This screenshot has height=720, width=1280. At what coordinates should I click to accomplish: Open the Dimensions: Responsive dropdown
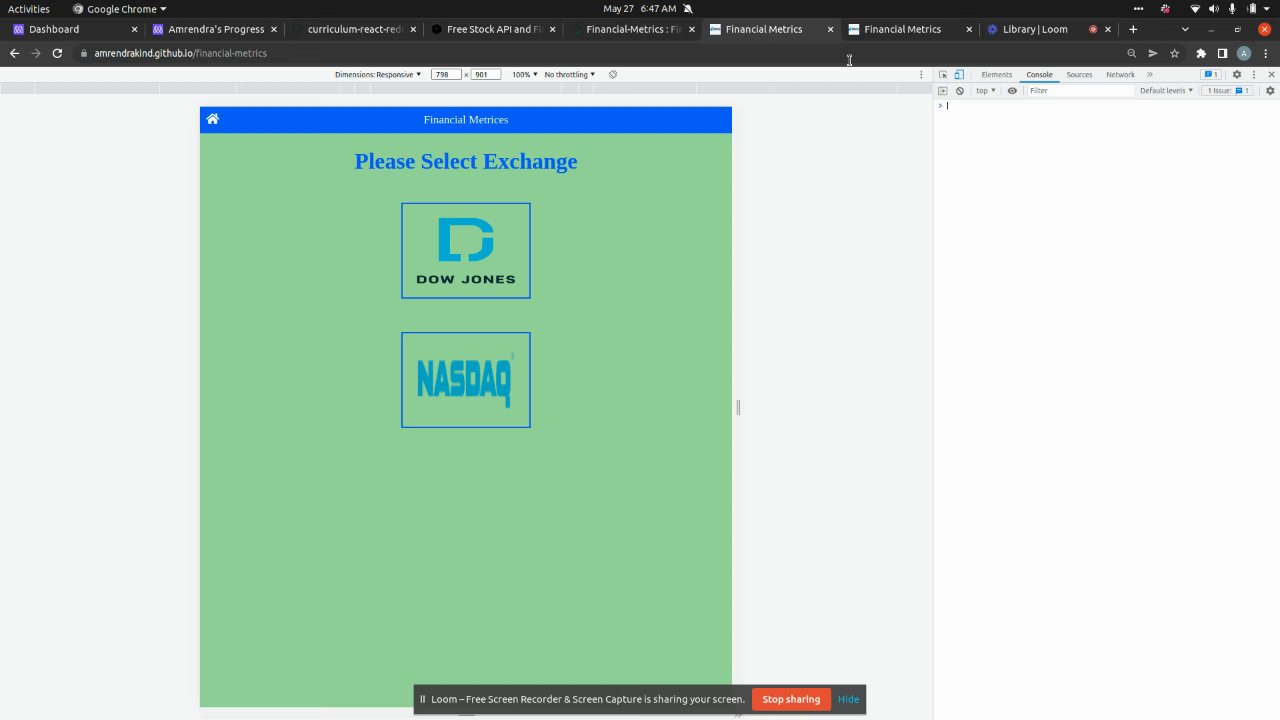pyautogui.click(x=378, y=74)
